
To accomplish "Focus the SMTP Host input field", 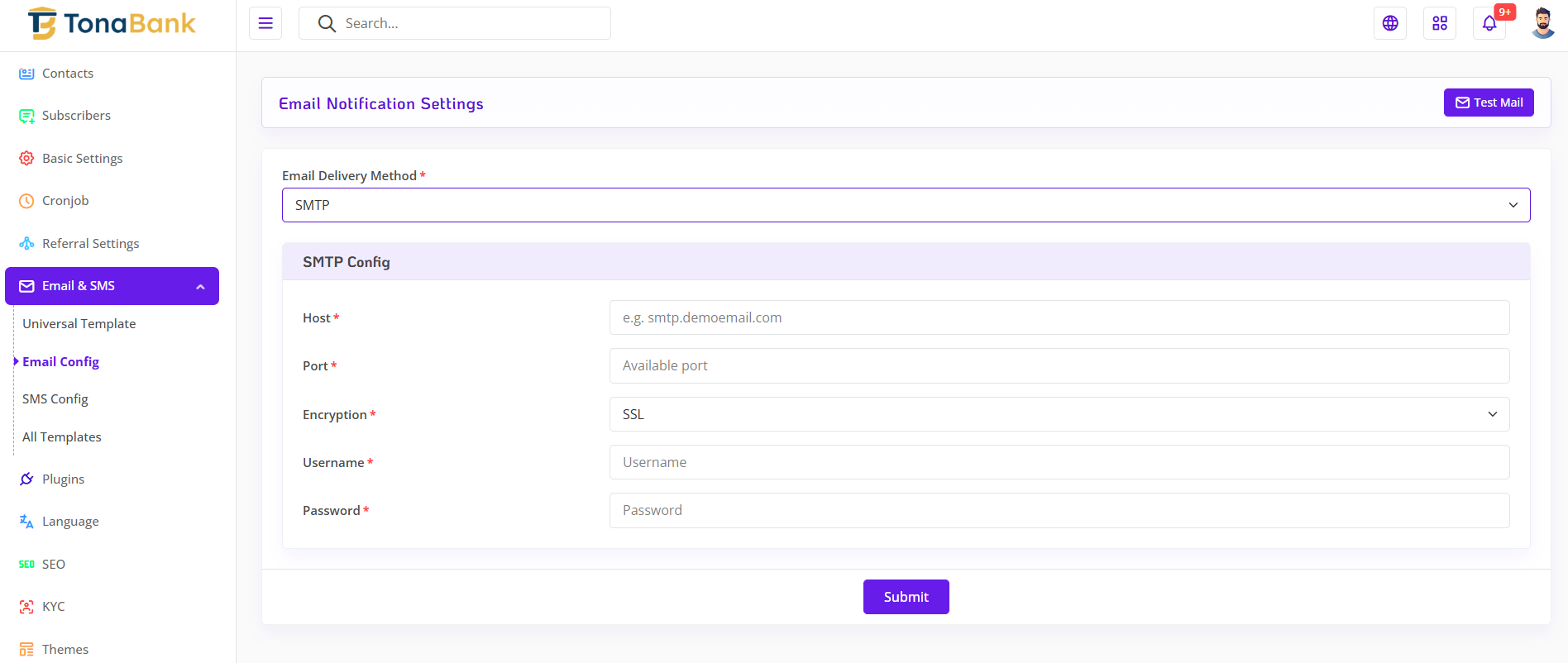I will point(1059,317).
